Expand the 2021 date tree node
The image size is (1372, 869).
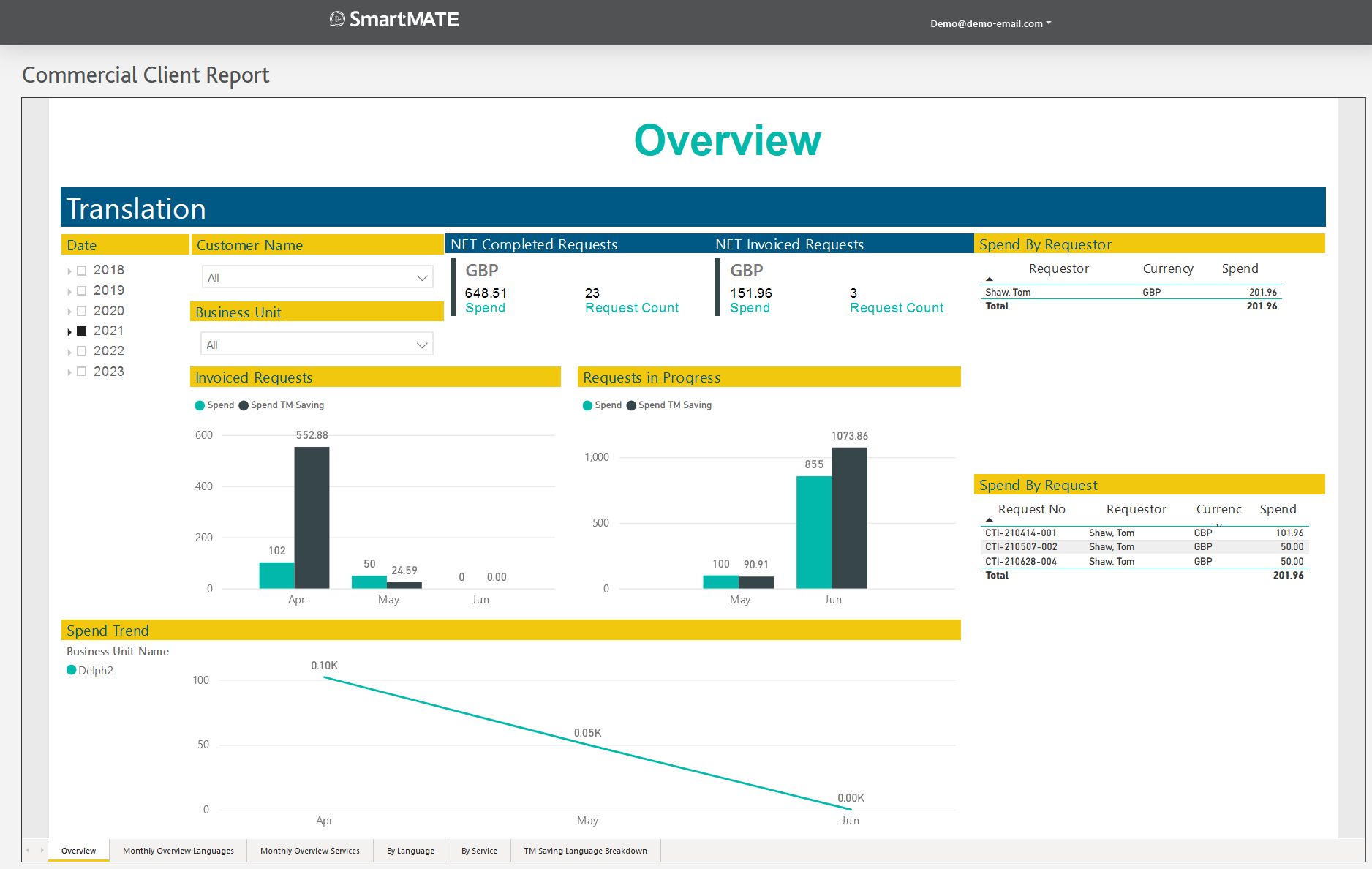point(69,332)
